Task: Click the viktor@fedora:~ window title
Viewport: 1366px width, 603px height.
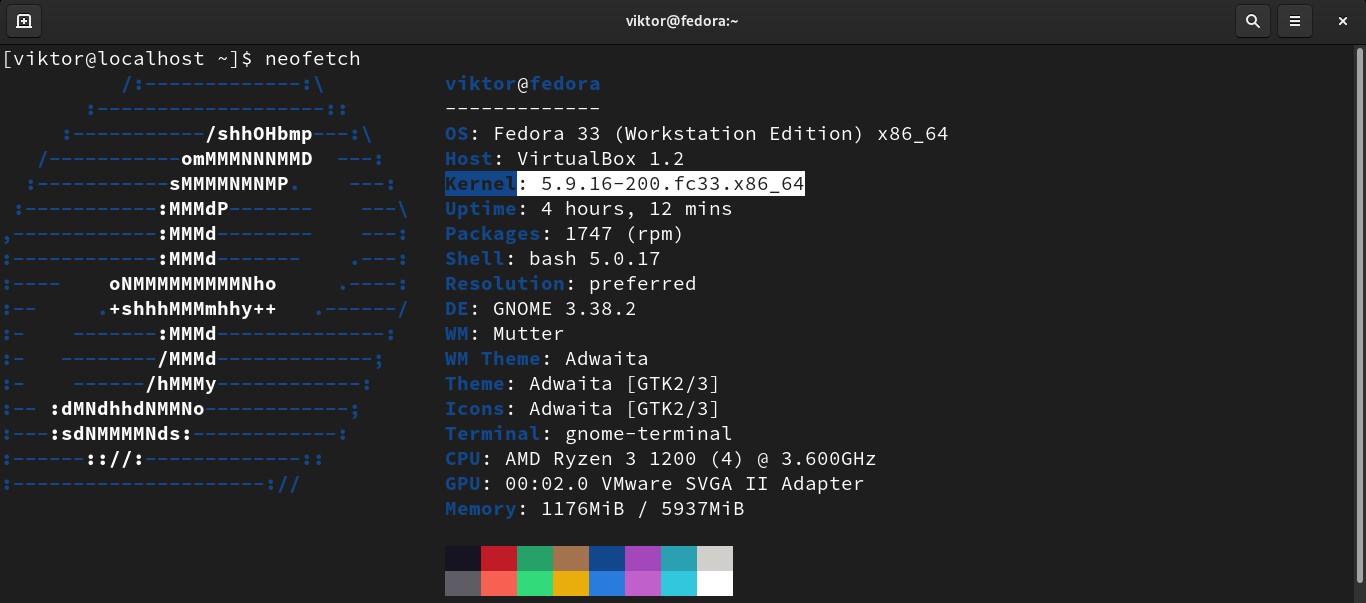Action: coord(683,20)
